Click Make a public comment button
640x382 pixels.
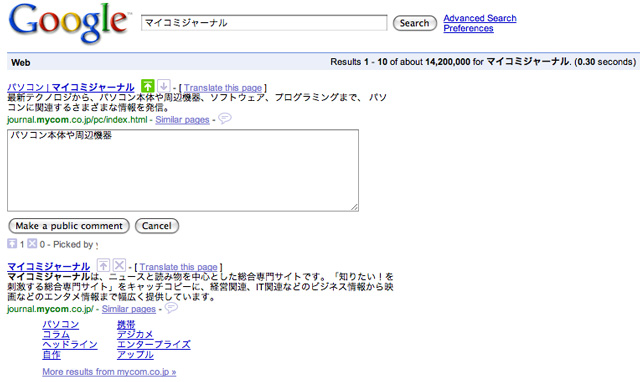(x=69, y=226)
